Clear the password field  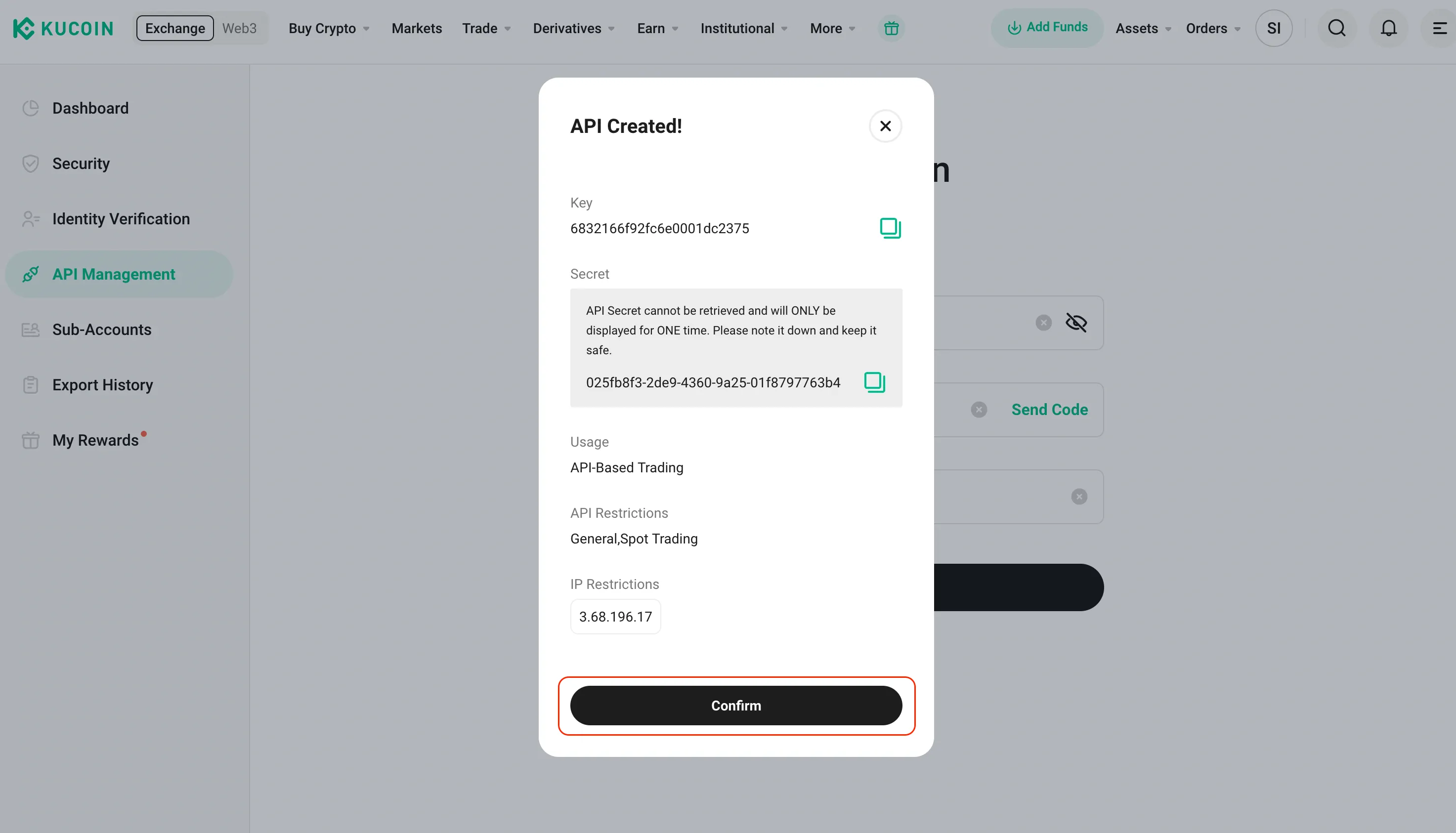1044,323
